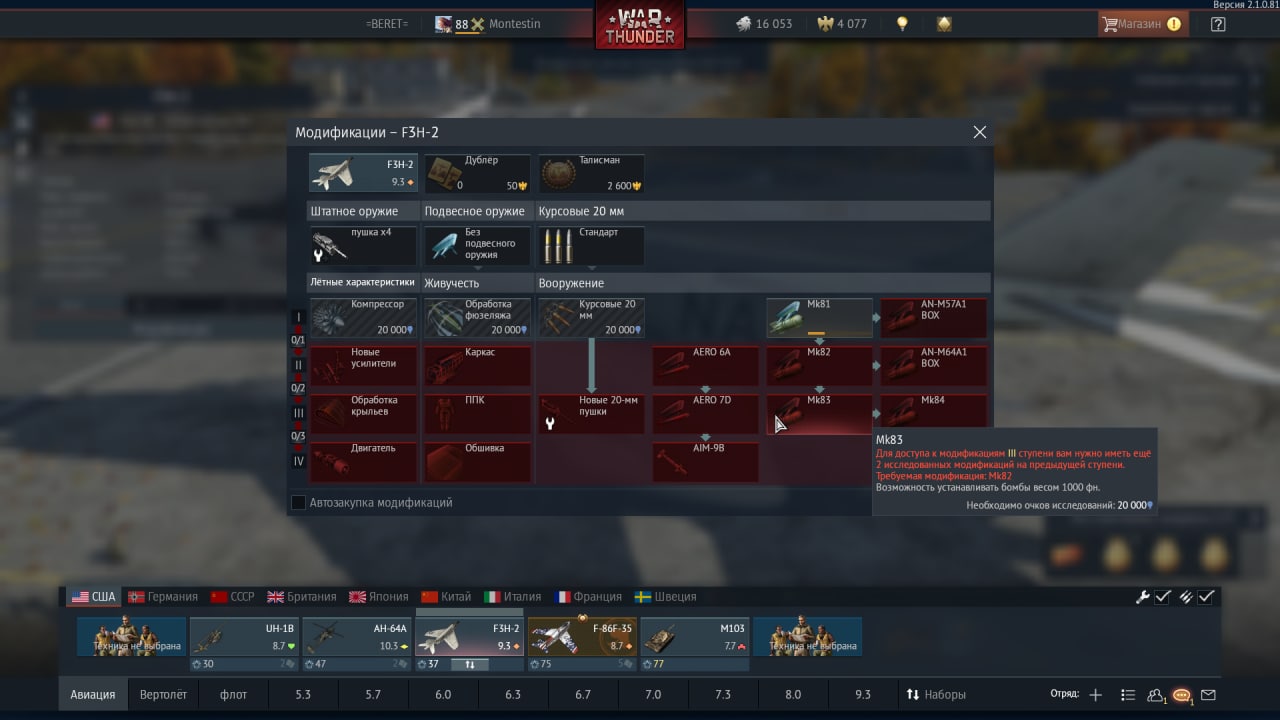Open the contacts list icon
Image resolution: width=1280 pixels, height=720 pixels.
coord(1156,695)
